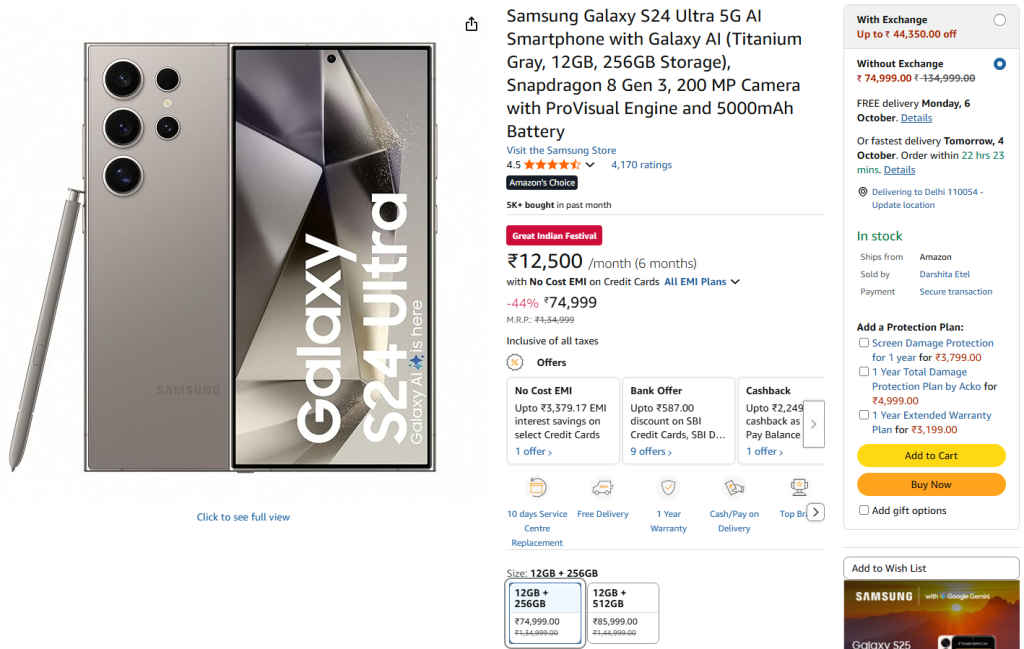Click the Amazon's Choice badge

click(541, 182)
